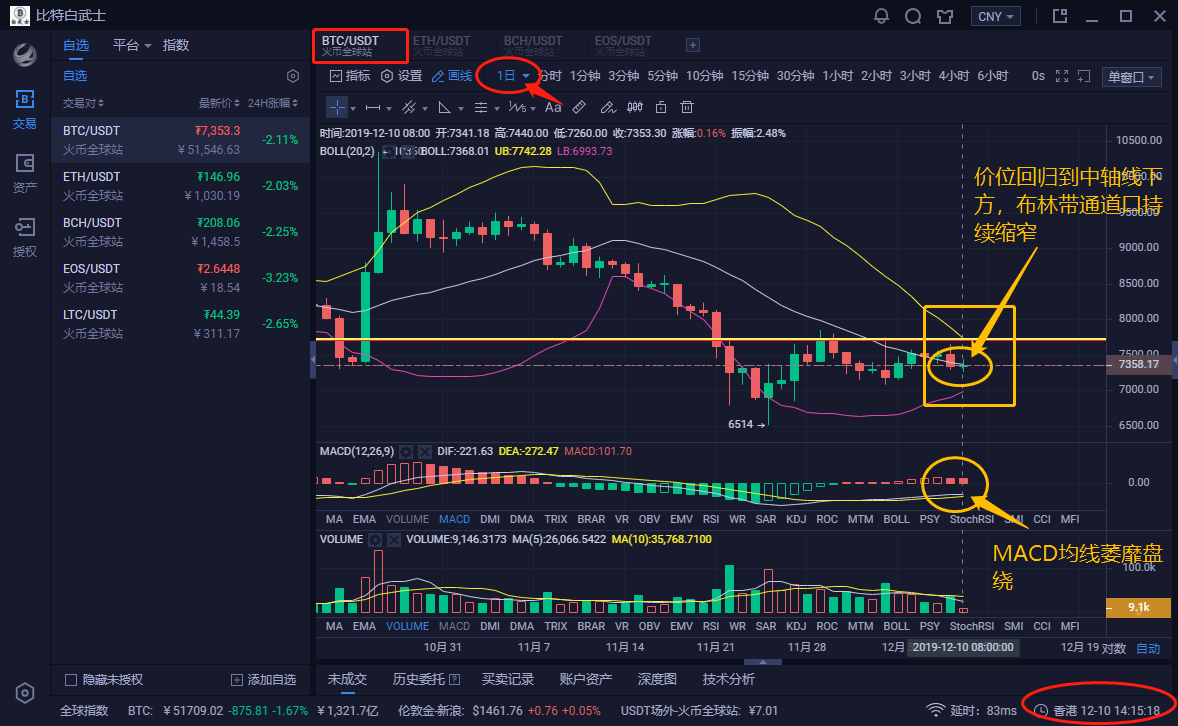Select the 15分钟 timeframe
This screenshot has width=1178, height=726.
click(x=750, y=76)
